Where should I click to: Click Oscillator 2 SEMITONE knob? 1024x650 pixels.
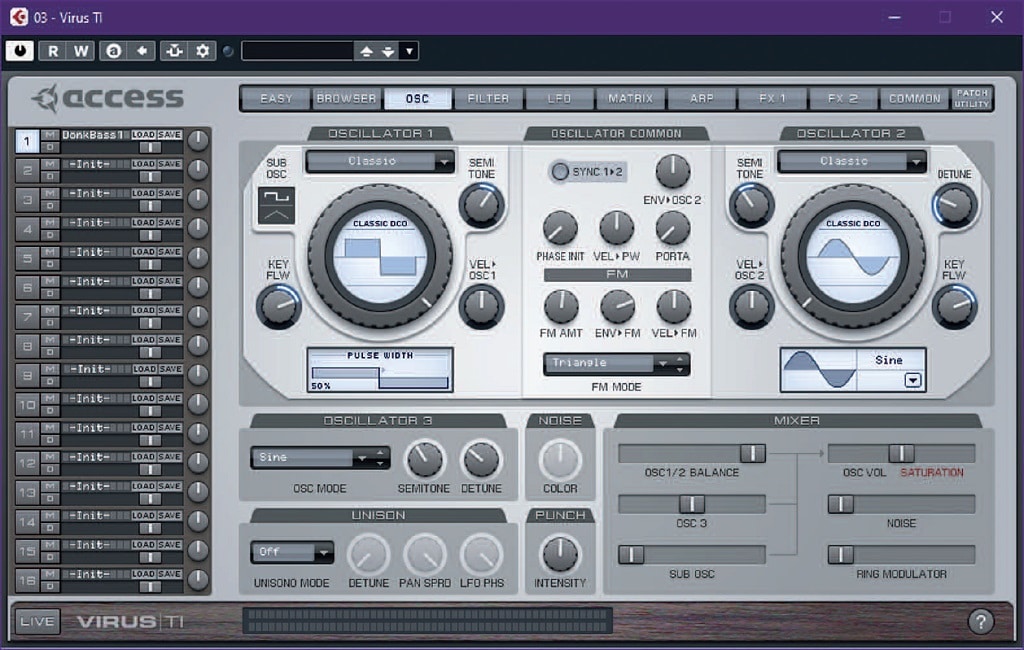[x=751, y=204]
